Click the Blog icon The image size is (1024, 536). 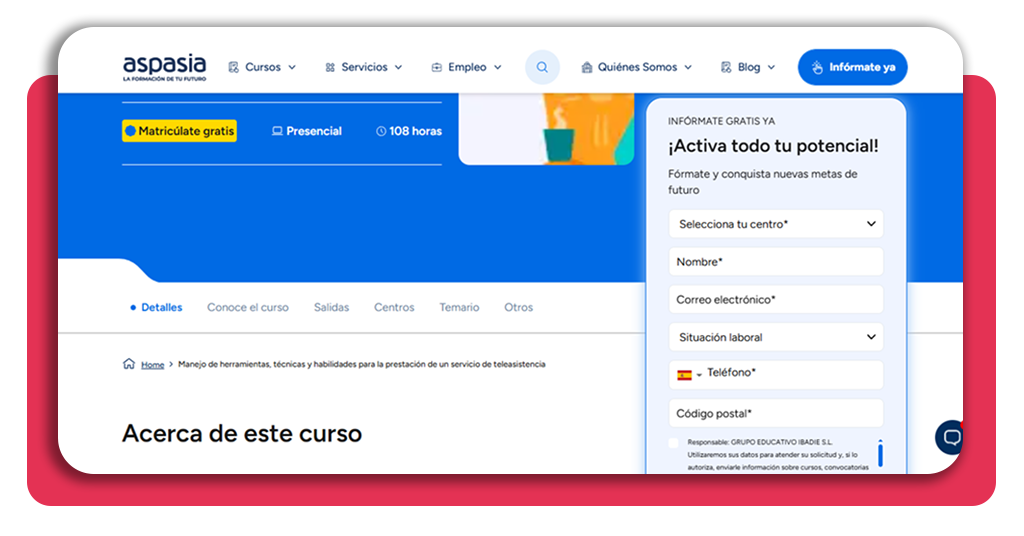[726, 67]
